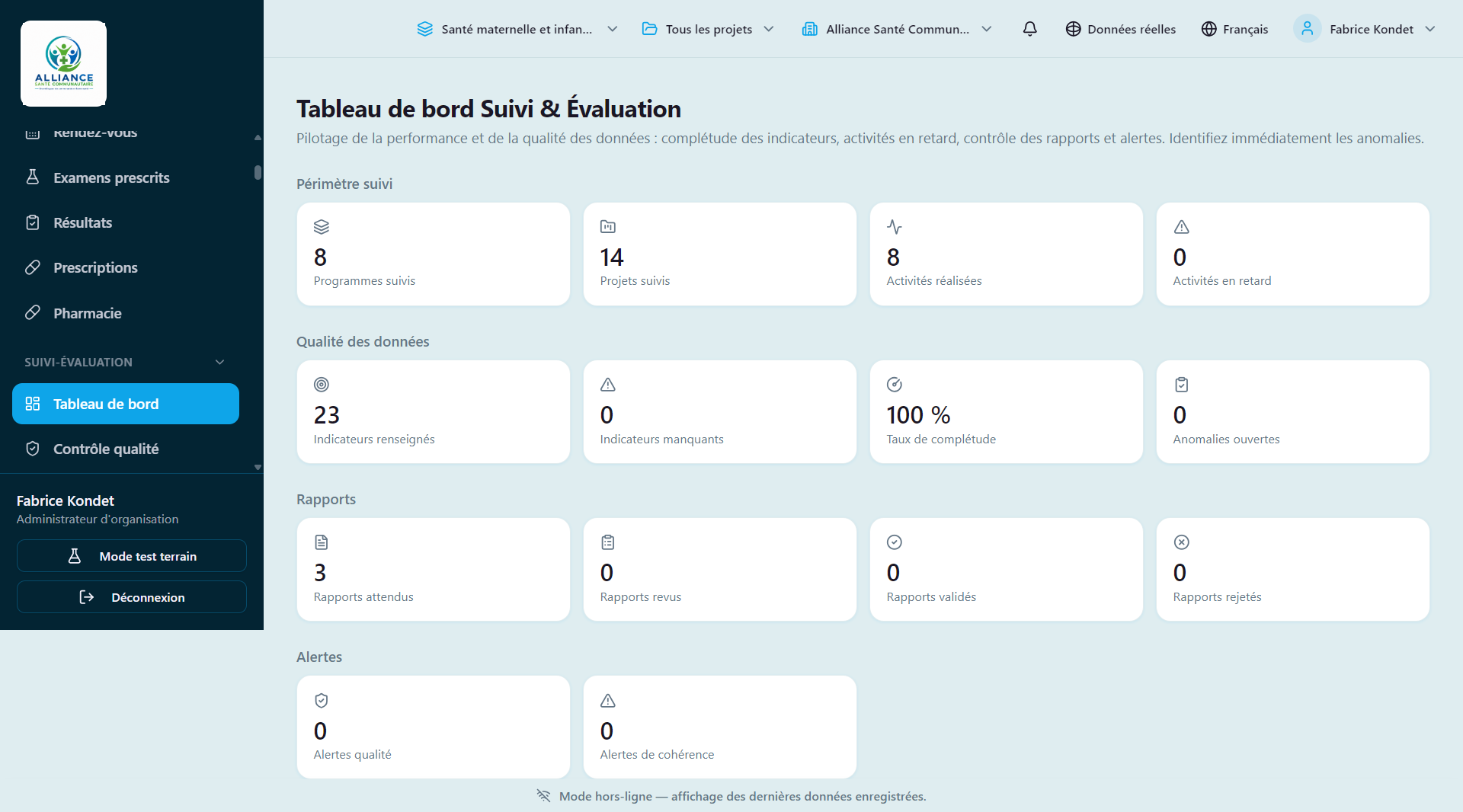Click the Tableau de bord Suivi & Évaluation heading
The width and height of the screenshot is (1463, 812).
coord(488,109)
